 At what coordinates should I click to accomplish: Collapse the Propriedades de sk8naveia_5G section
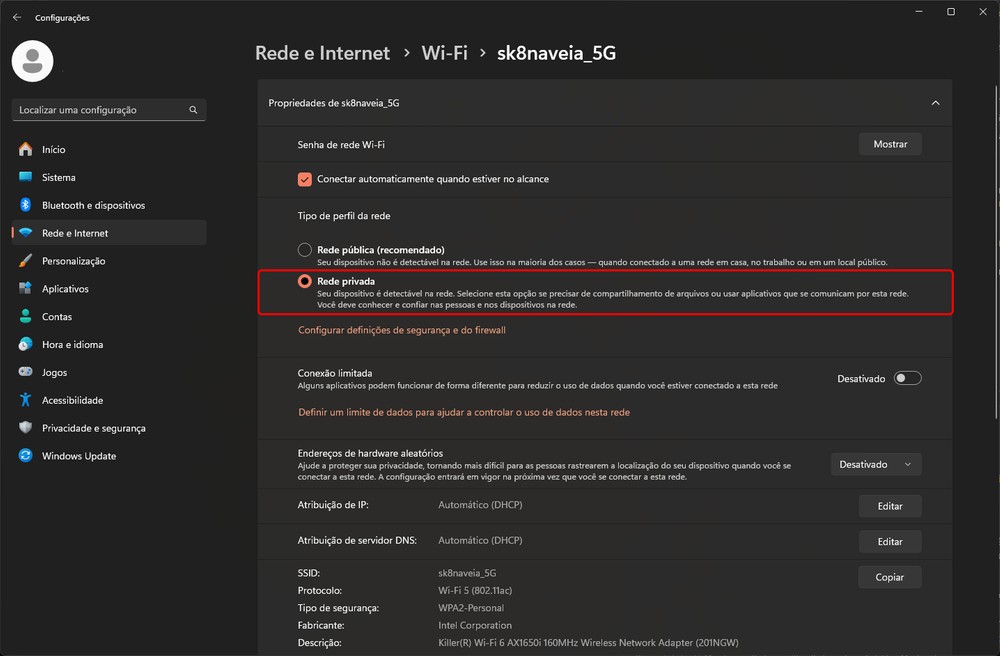tap(935, 103)
